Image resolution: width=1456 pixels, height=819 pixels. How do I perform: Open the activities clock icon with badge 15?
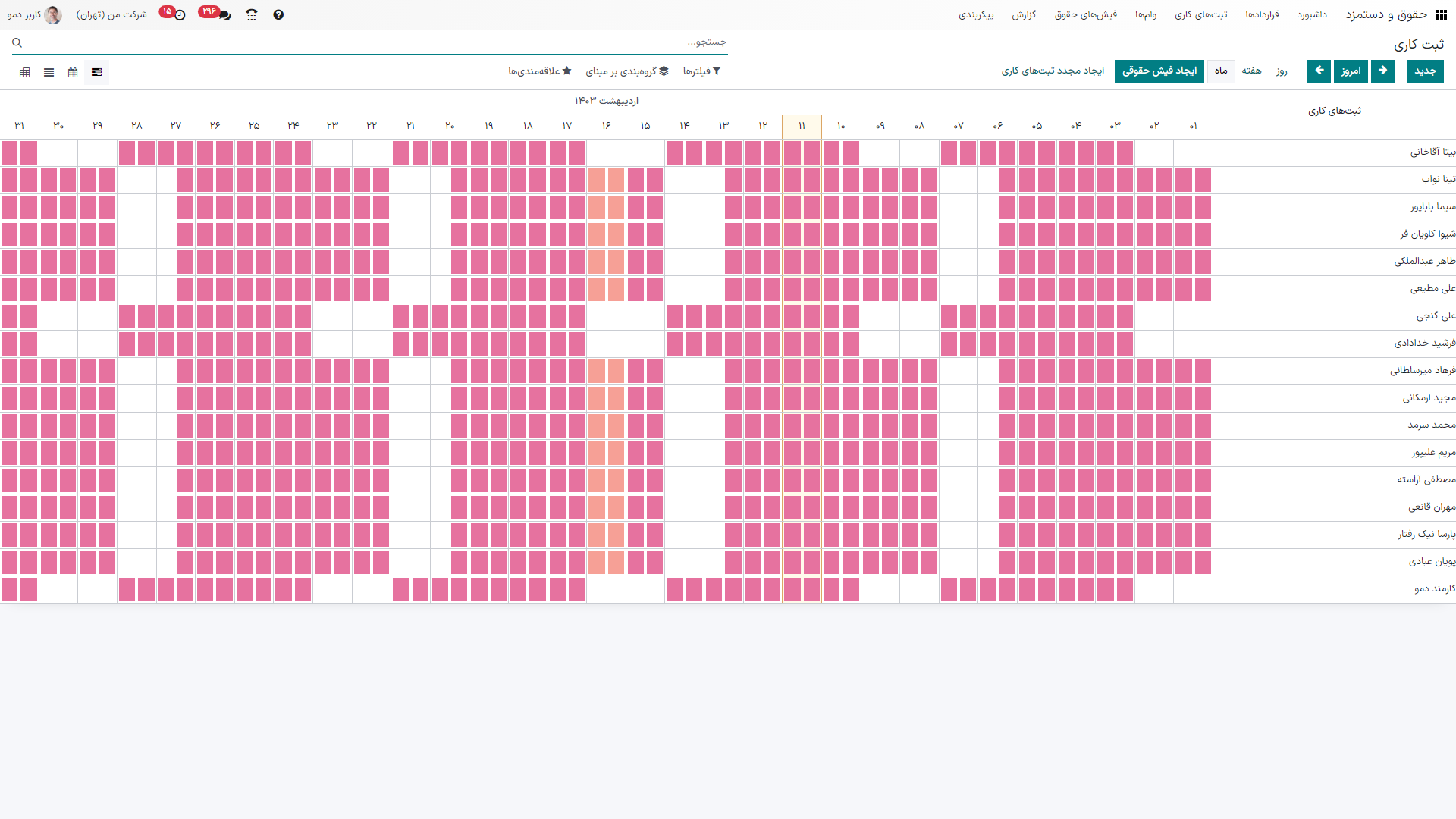[x=179, y=15]
